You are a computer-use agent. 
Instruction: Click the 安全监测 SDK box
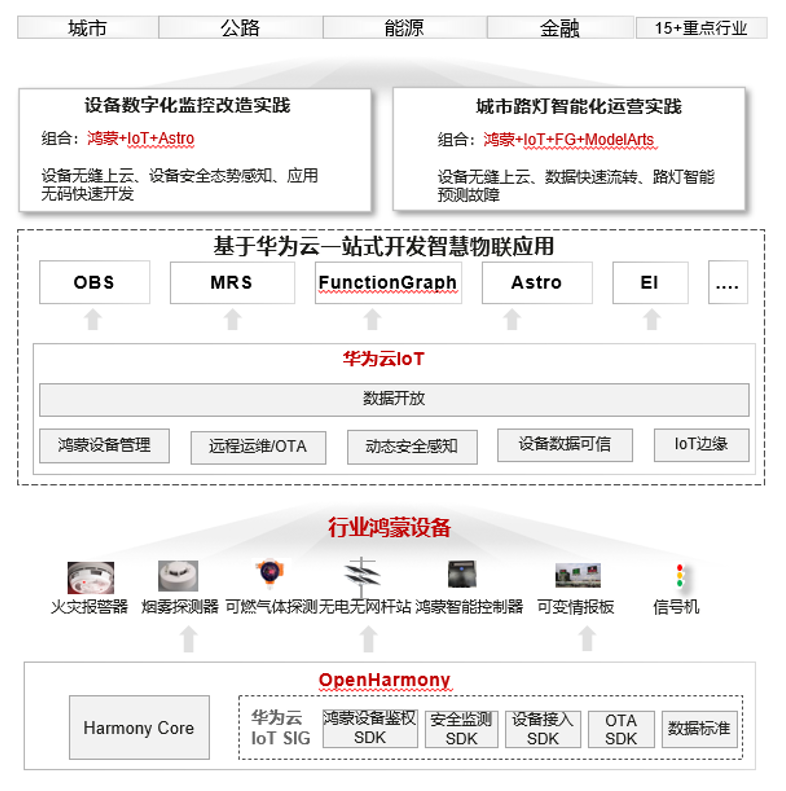point(461,729)
